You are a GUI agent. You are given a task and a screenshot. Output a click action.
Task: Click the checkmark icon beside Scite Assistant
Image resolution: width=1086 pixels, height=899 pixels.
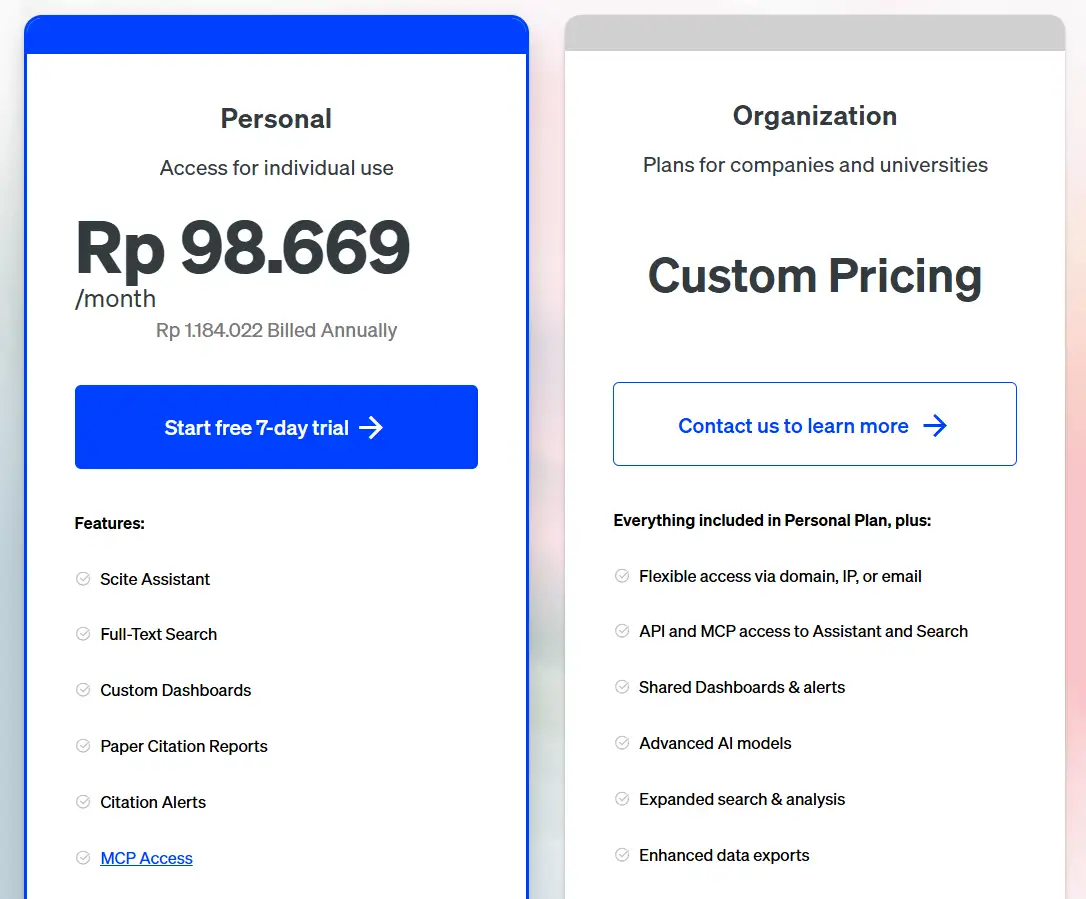coord(83,578)
